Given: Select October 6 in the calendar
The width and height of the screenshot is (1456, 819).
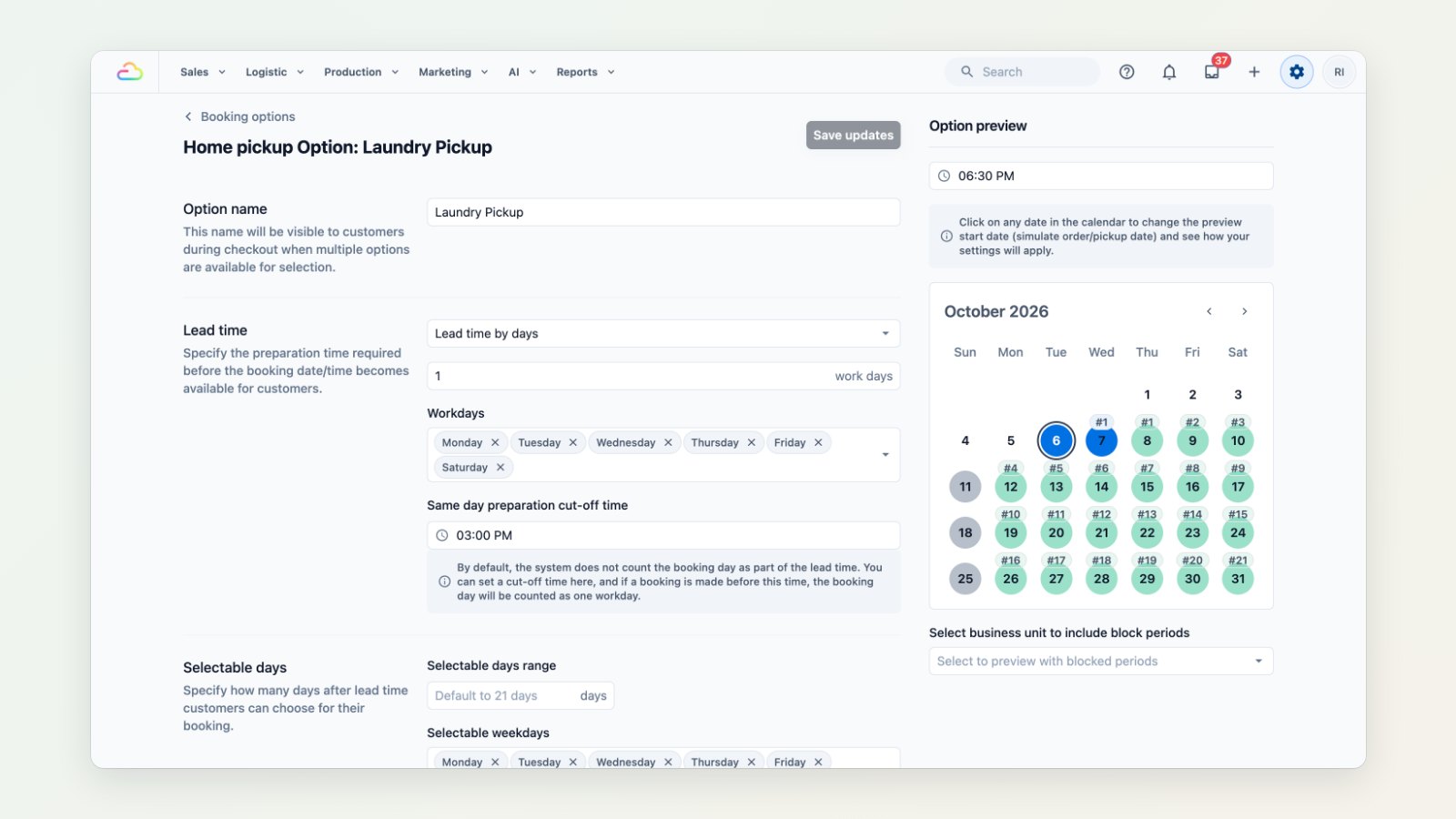Looking at the screenshot, I should click(1057, 440).
